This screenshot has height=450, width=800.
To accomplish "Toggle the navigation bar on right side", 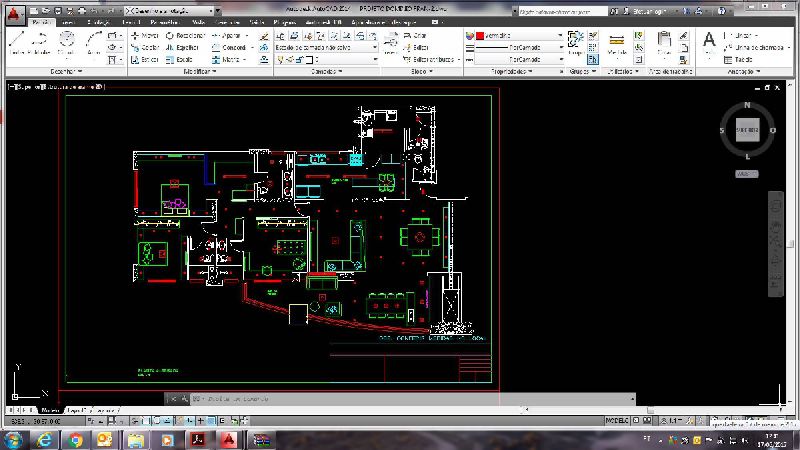I will (x=775, y=243).
